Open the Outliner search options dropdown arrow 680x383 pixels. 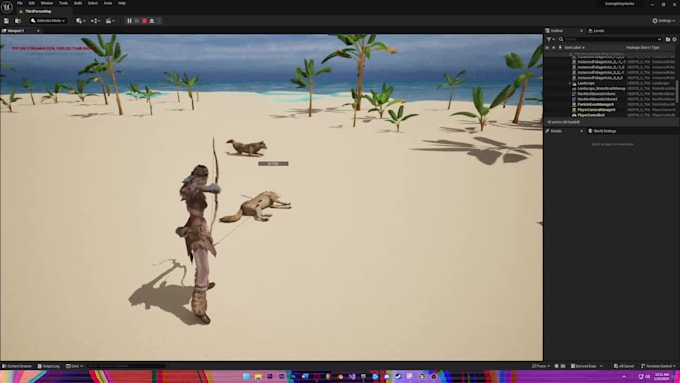tap(659, 39)
